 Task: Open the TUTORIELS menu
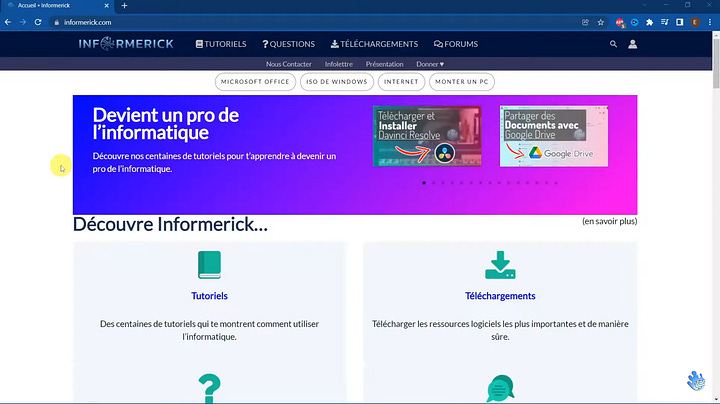[221, 44]
